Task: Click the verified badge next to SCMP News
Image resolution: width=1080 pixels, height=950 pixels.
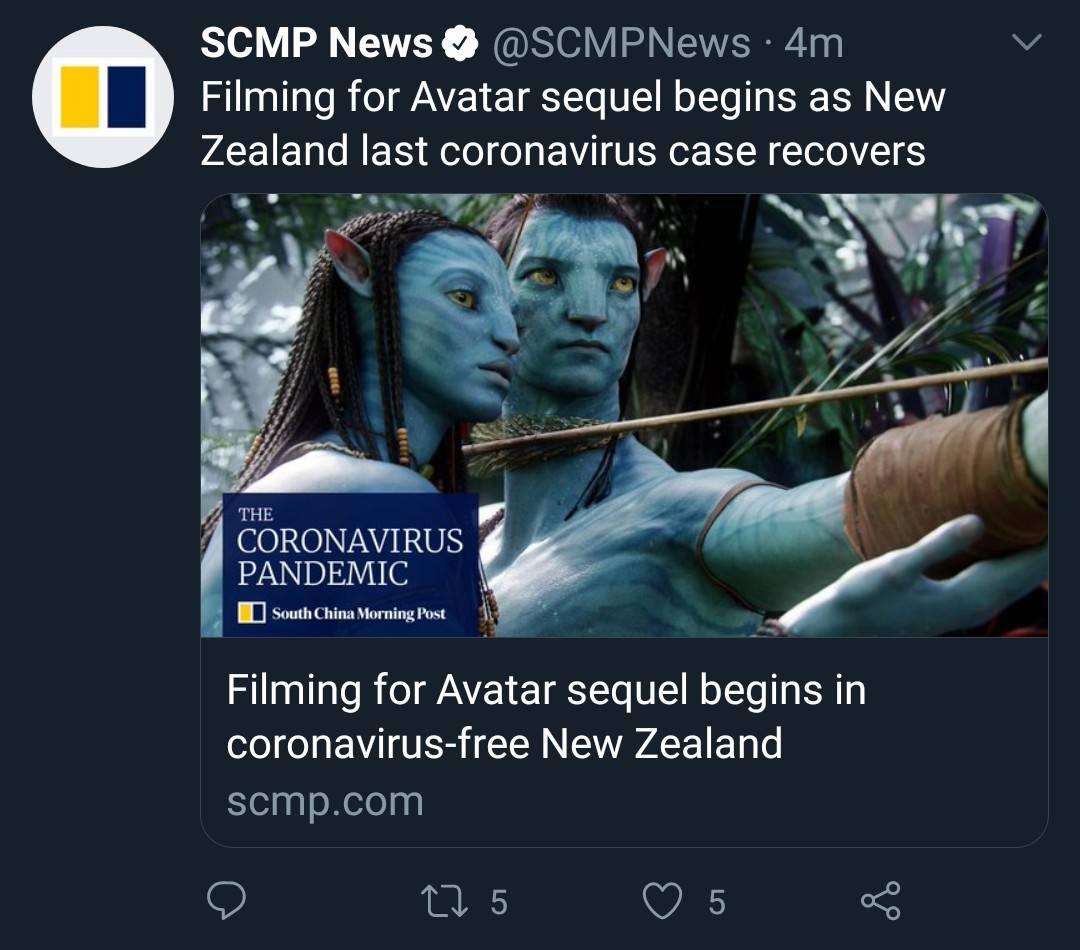Action: pos(459,43)
